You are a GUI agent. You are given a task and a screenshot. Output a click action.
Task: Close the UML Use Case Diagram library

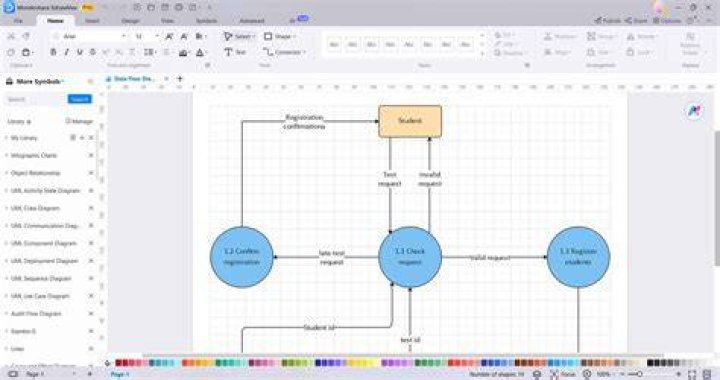(x=91, y=296)
